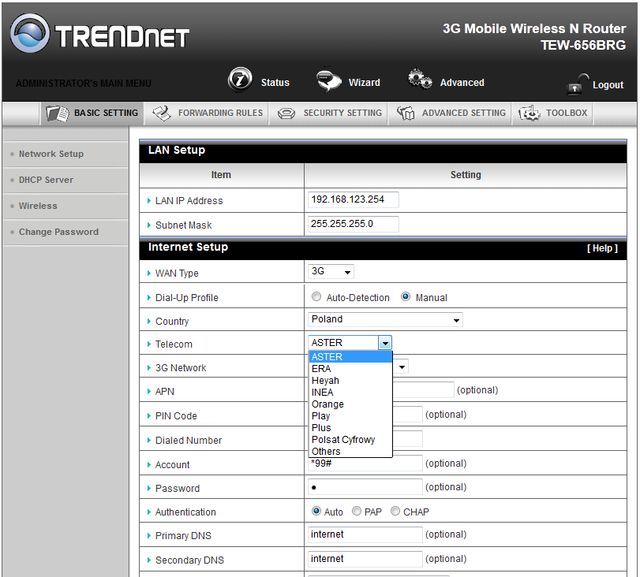The width and height of the screenshot is (640, 577).
Task: Choose Plus in the Telecom list
Action: (350, 428)
